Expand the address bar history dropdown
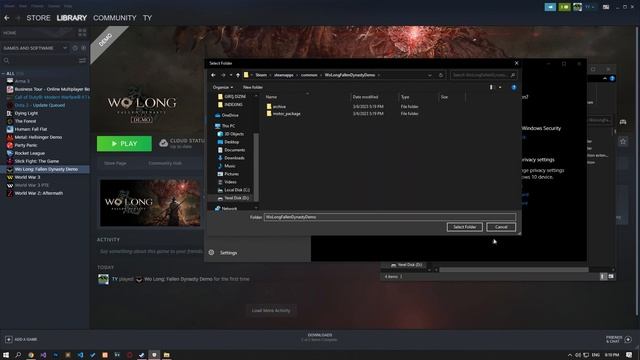The width and height of the screenshot is (640, 360). tap(429, 75)
